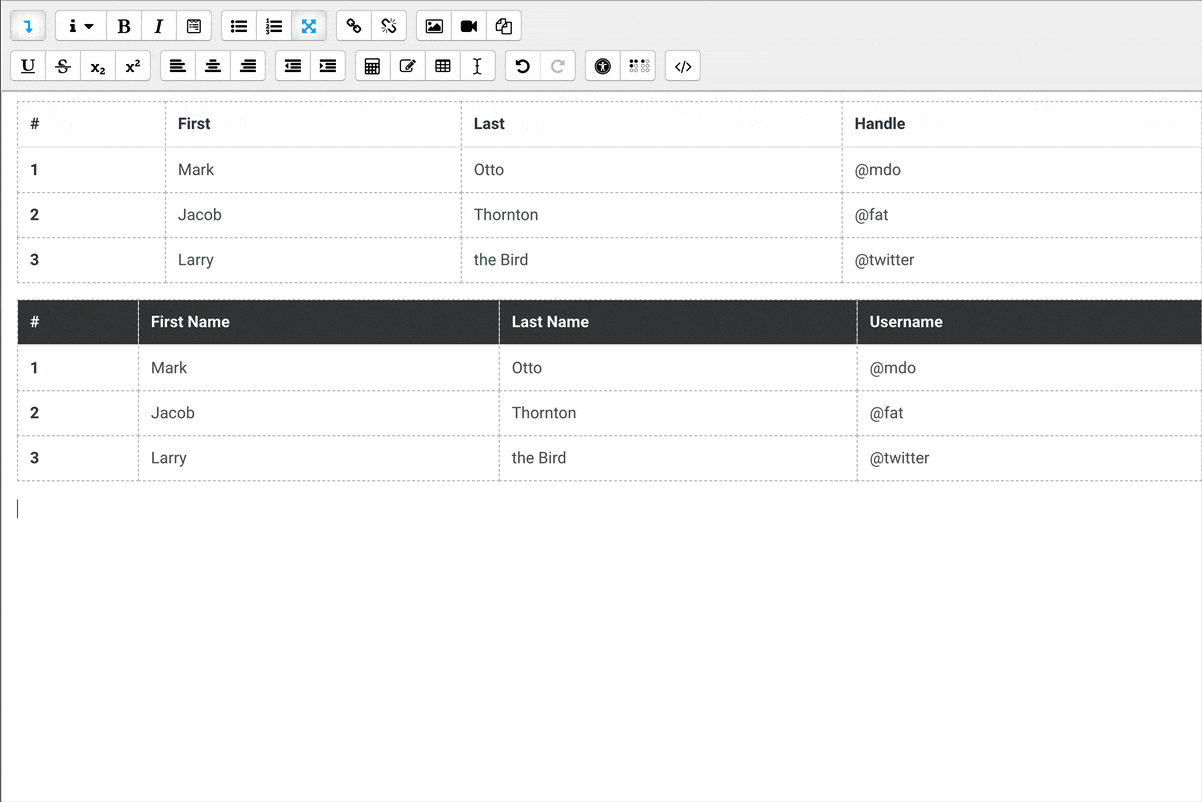
Task: Open the screenreader helper braille icon
Action: point(638,66)
